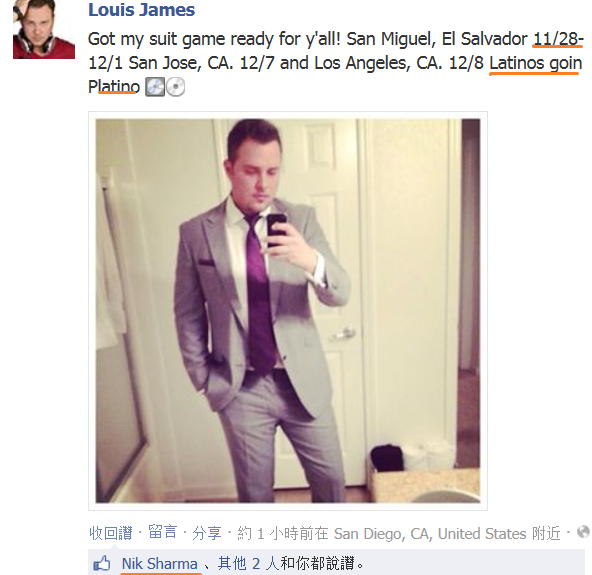Click the underlined Platino word
Viewport: 592px width, 575px height.
pyautogui.click(x=114, y=87)
